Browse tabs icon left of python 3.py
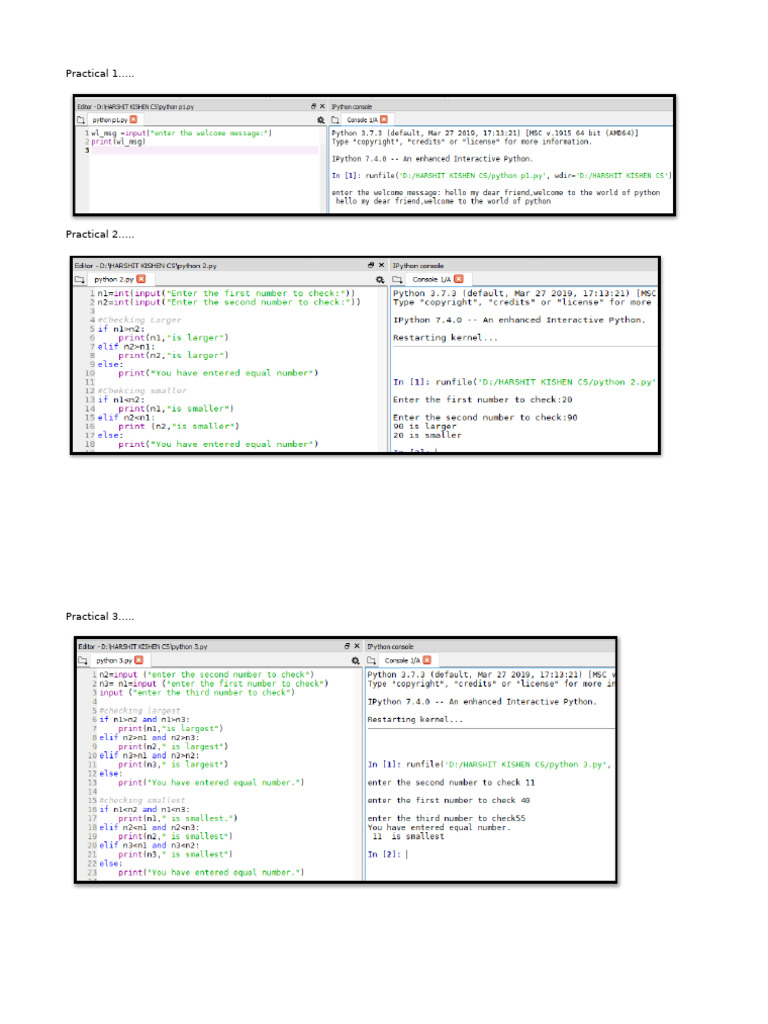This screenshot has height=1024, width=768. tap(83, 661)
